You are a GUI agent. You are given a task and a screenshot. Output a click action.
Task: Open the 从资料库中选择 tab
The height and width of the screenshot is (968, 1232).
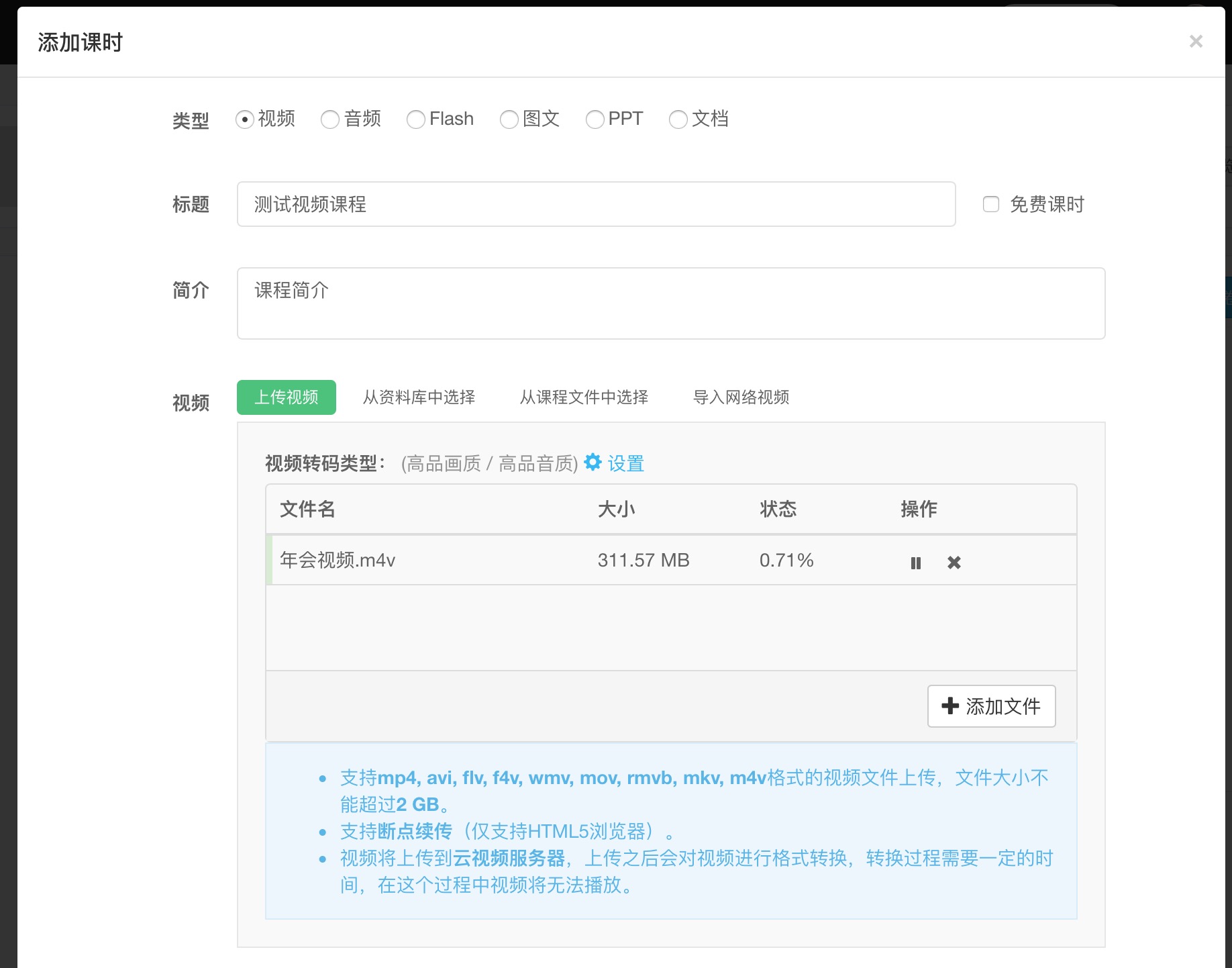[419, 397]
